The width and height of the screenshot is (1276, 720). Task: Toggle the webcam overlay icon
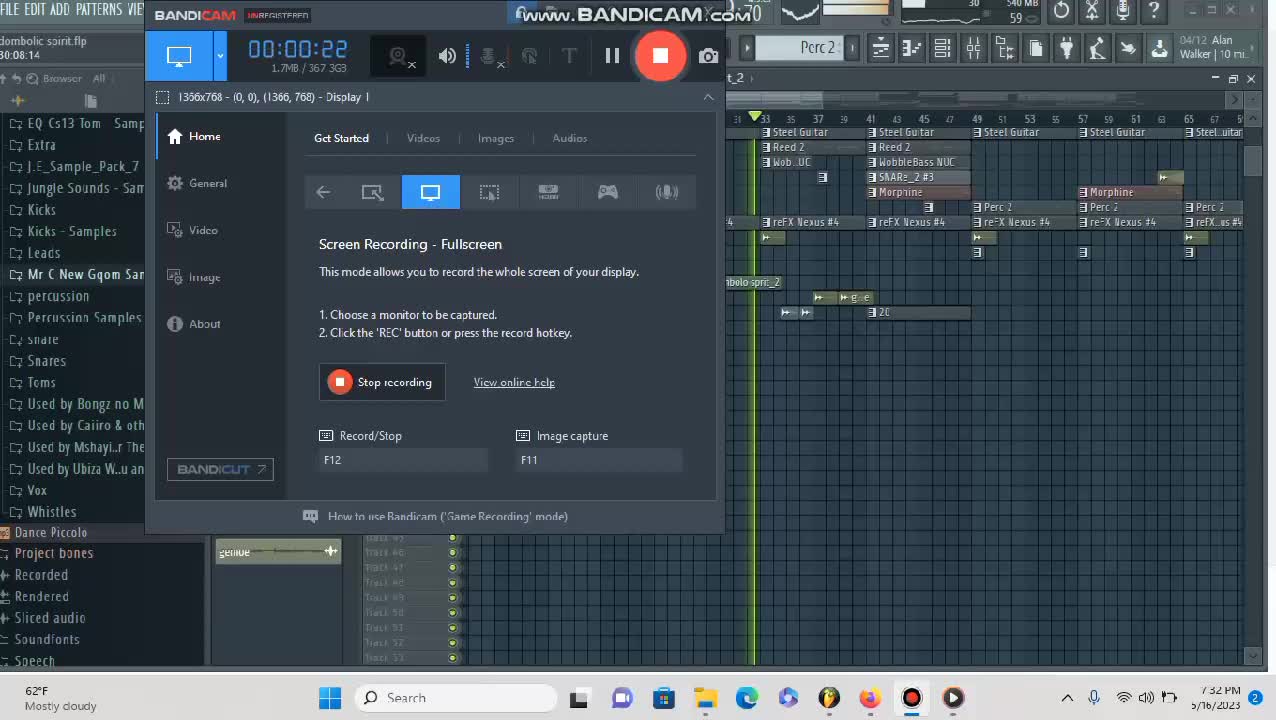coord(399,56)
